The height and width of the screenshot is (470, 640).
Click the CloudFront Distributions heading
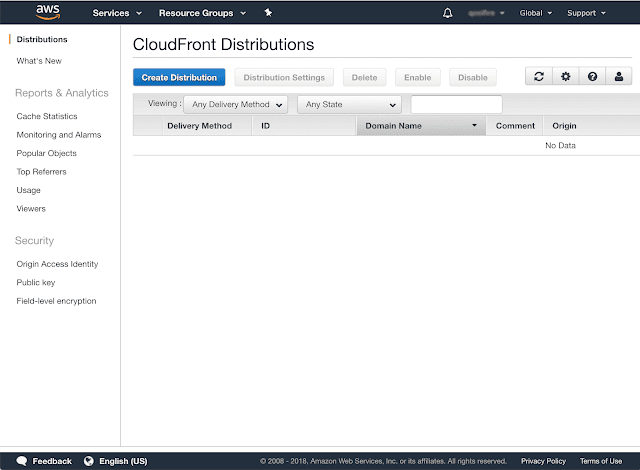coord(223,44)
